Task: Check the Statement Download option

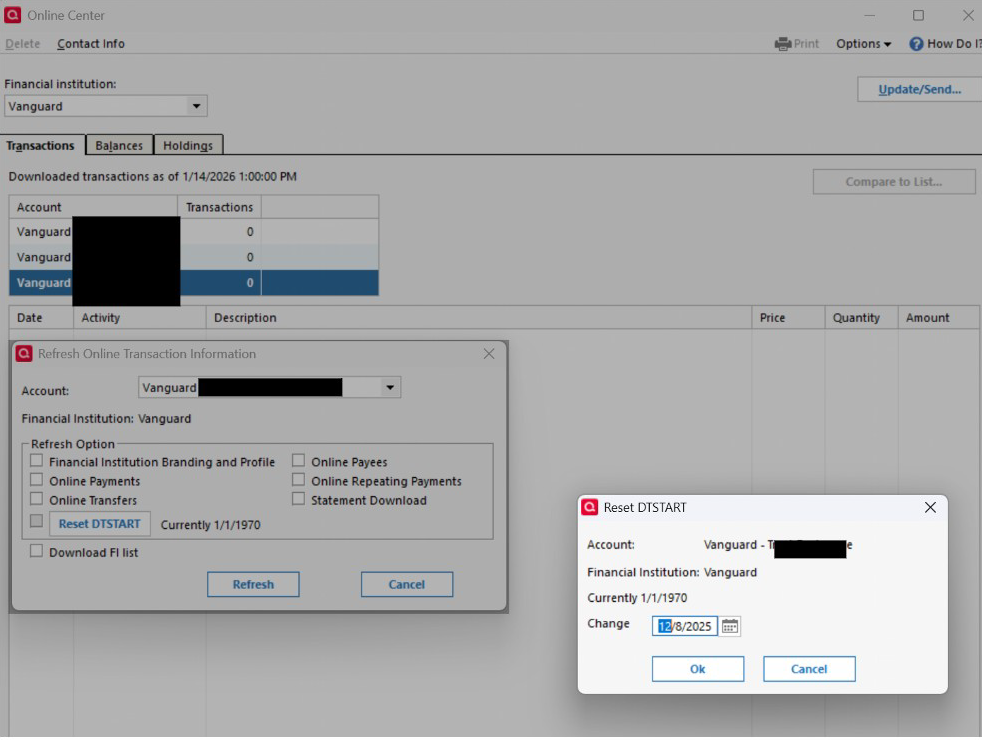Action: [x=298, y=500]
